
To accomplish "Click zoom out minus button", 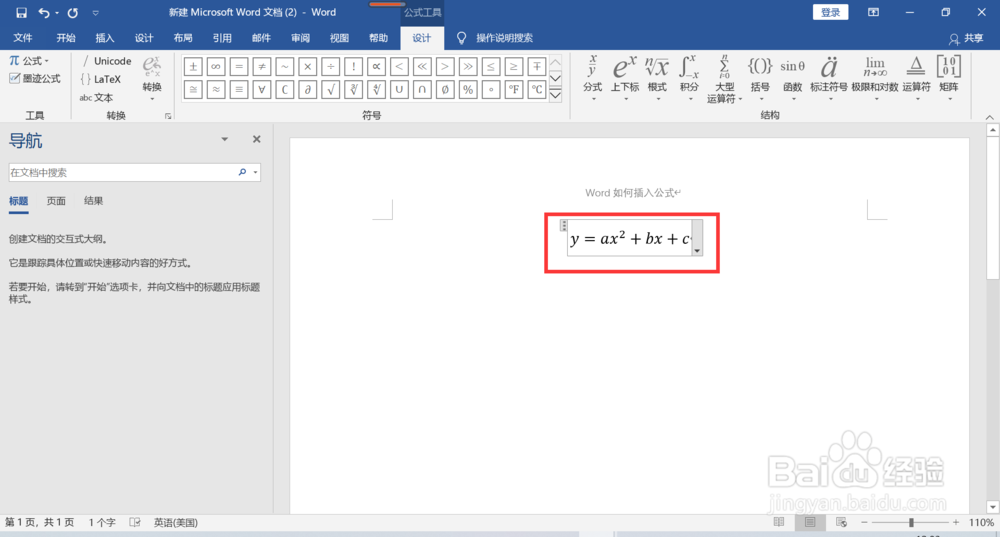I will [x=864, y=522].
